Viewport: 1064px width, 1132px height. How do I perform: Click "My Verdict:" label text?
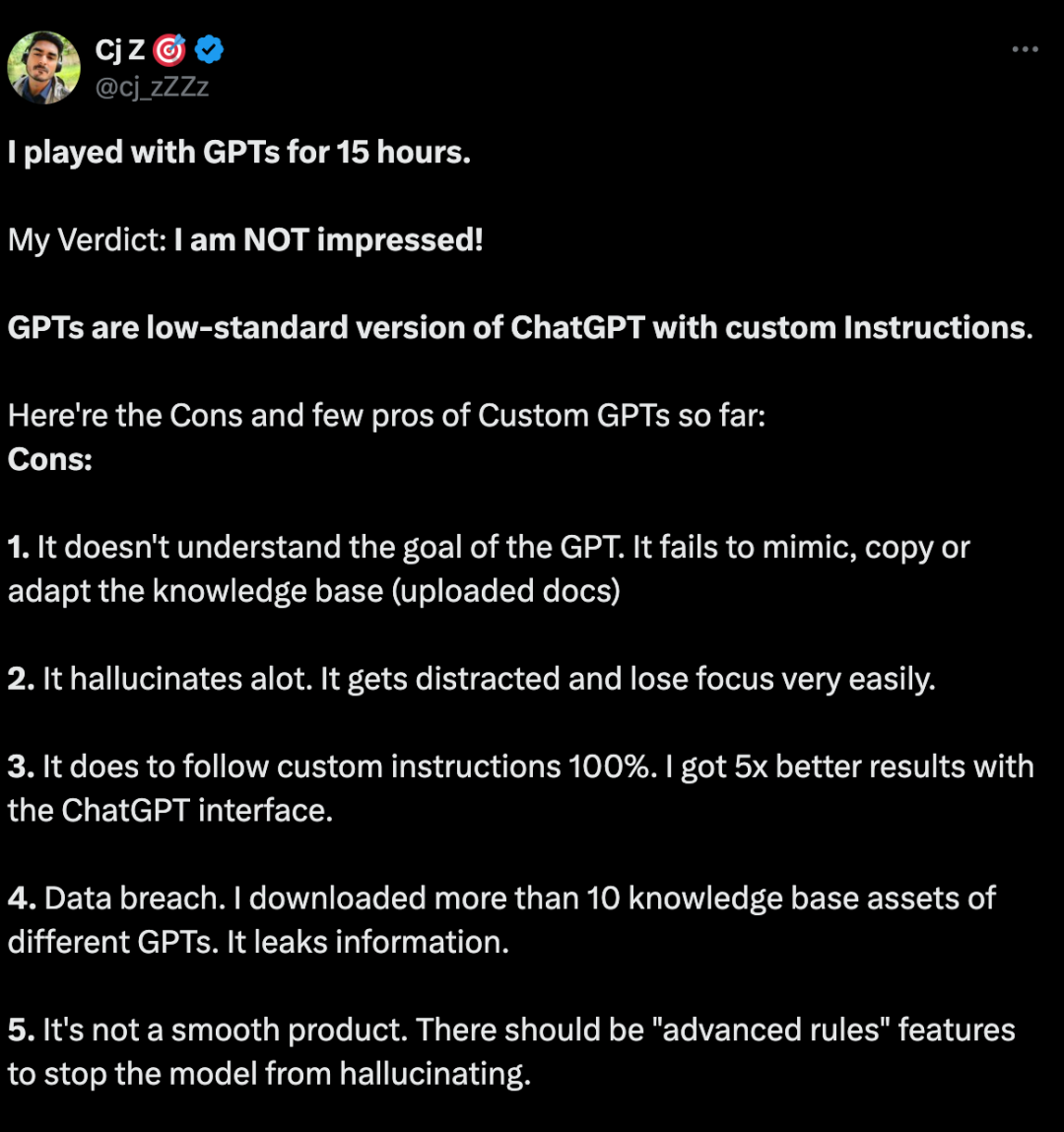pyautogui.click(x=88, y=240)
